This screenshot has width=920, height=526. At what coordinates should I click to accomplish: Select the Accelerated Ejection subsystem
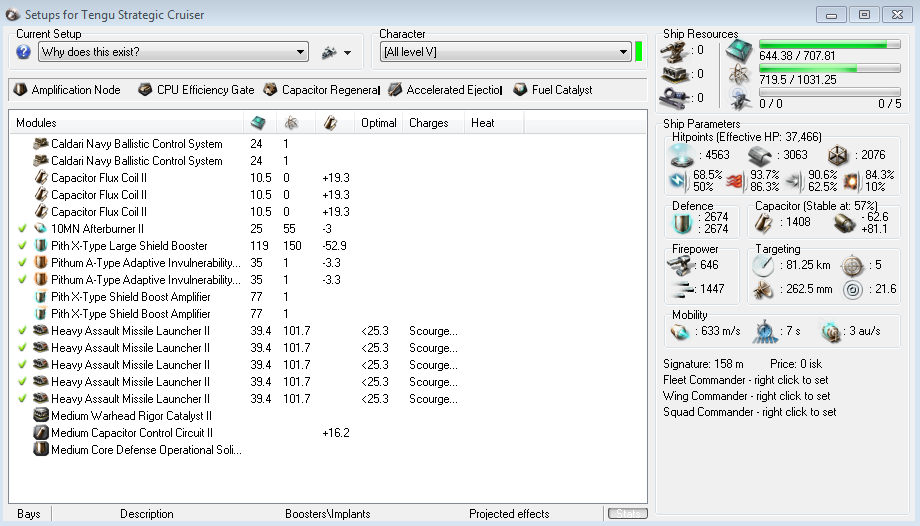pos(445,90)
